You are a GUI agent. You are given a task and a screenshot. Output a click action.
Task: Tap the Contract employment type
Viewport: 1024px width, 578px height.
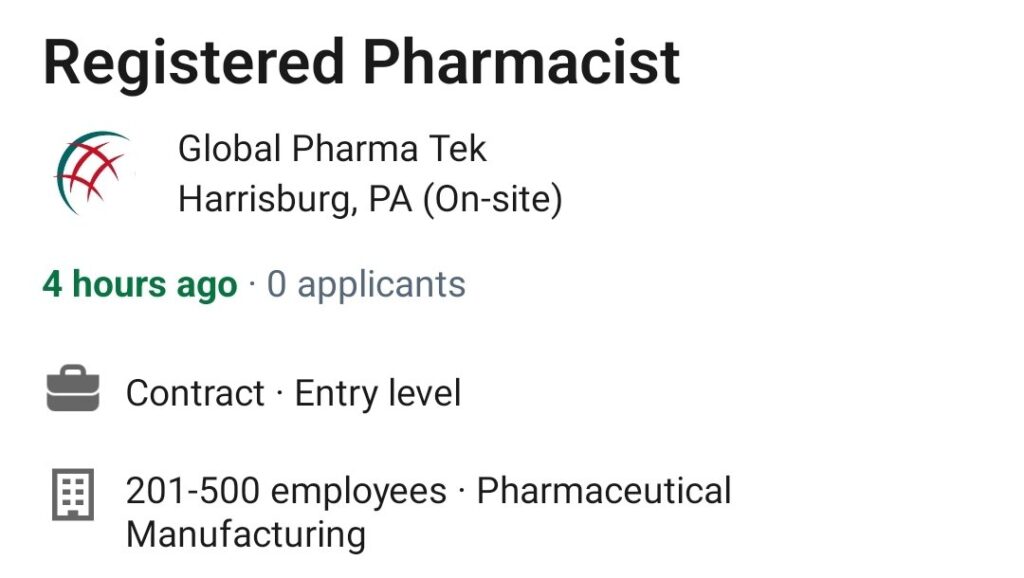click(x=195, y=393)
